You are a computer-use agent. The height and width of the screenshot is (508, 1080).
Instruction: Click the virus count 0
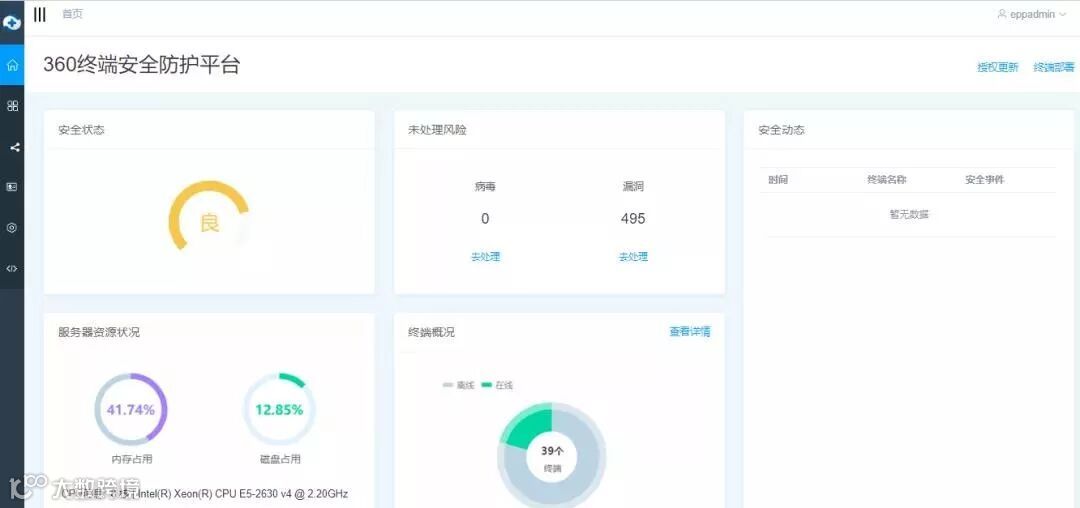[x=486, y=219]
